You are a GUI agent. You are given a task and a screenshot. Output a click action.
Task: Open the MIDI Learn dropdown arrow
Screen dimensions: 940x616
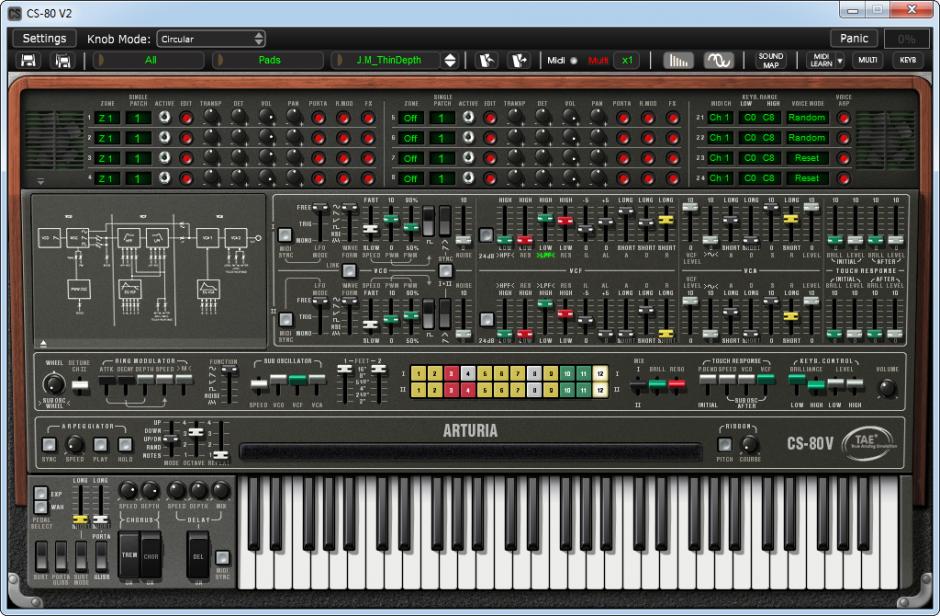pos(840,61)
